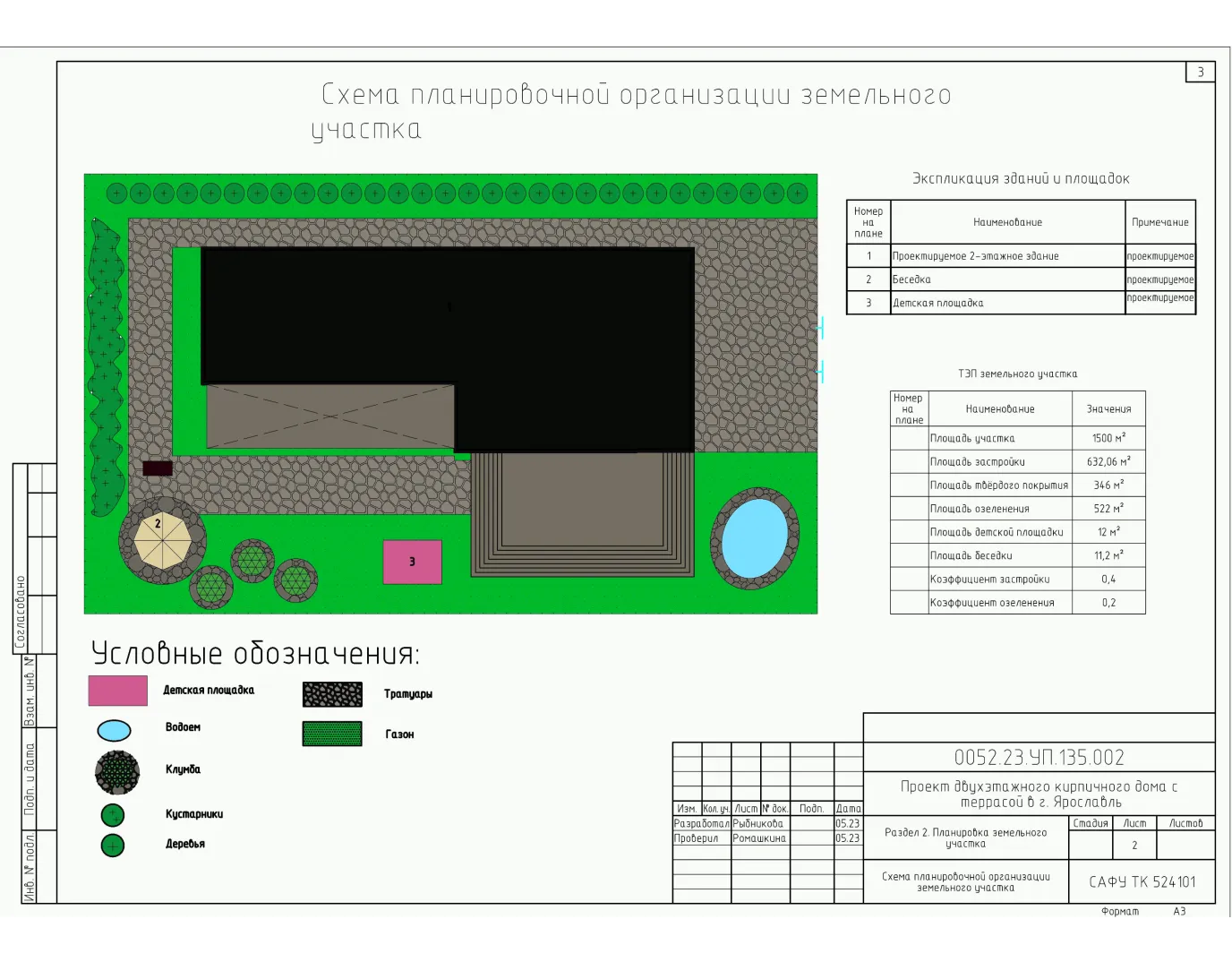Click the surname 'Рыбникова'
Viewport: 1232px width, 962px height.
(x=758, y=824)
